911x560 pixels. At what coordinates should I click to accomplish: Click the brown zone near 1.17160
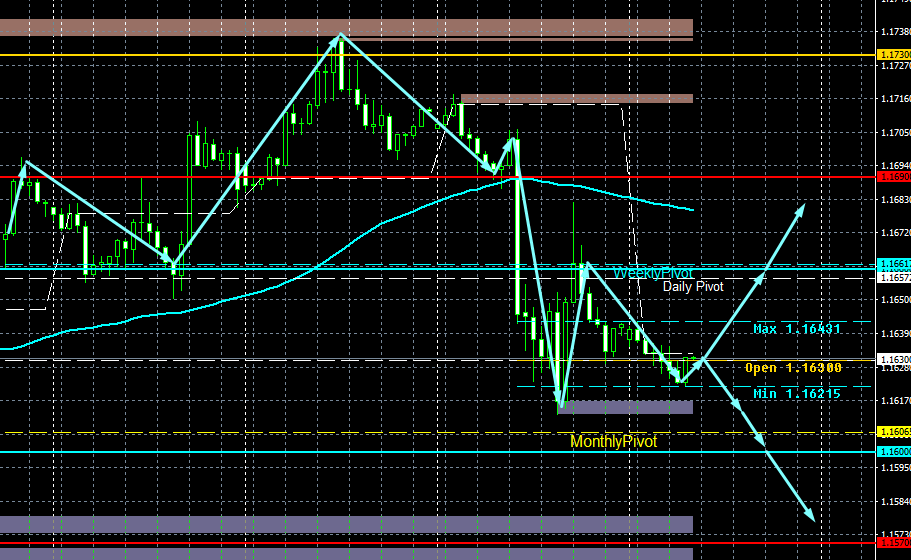577,99
